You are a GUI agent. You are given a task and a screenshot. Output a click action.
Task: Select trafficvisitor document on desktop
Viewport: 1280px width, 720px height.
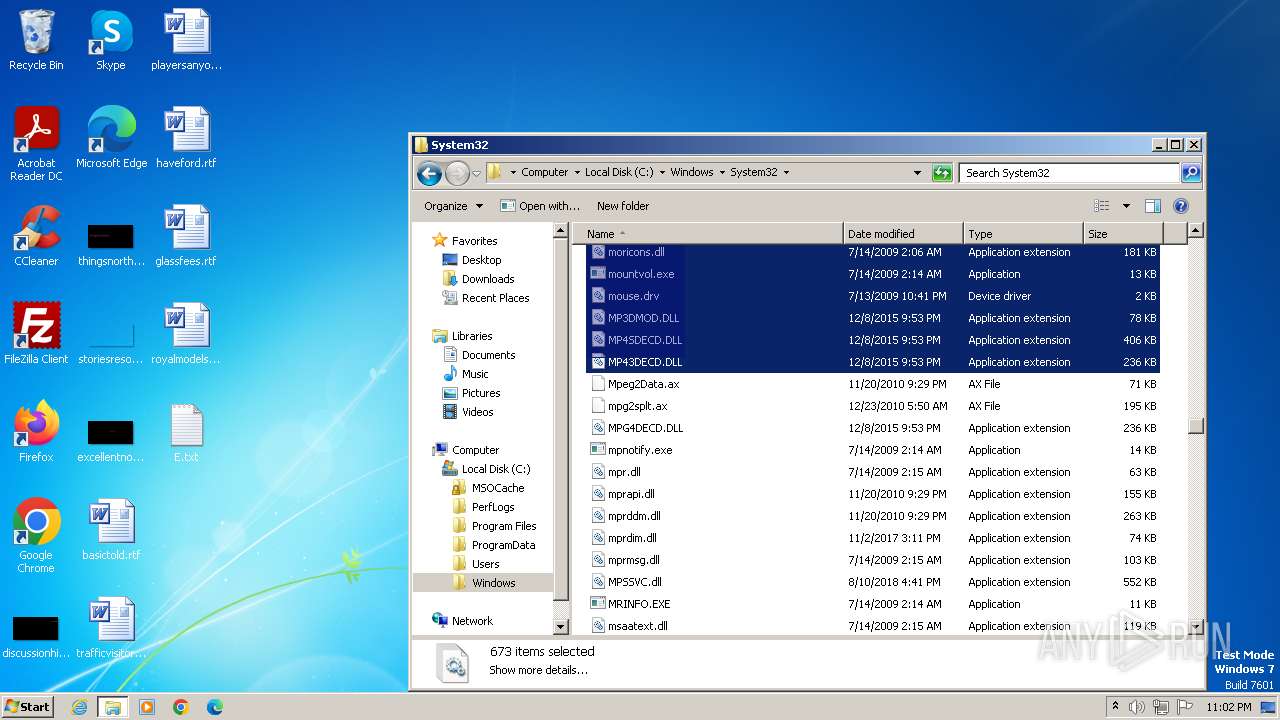(111, 628)
